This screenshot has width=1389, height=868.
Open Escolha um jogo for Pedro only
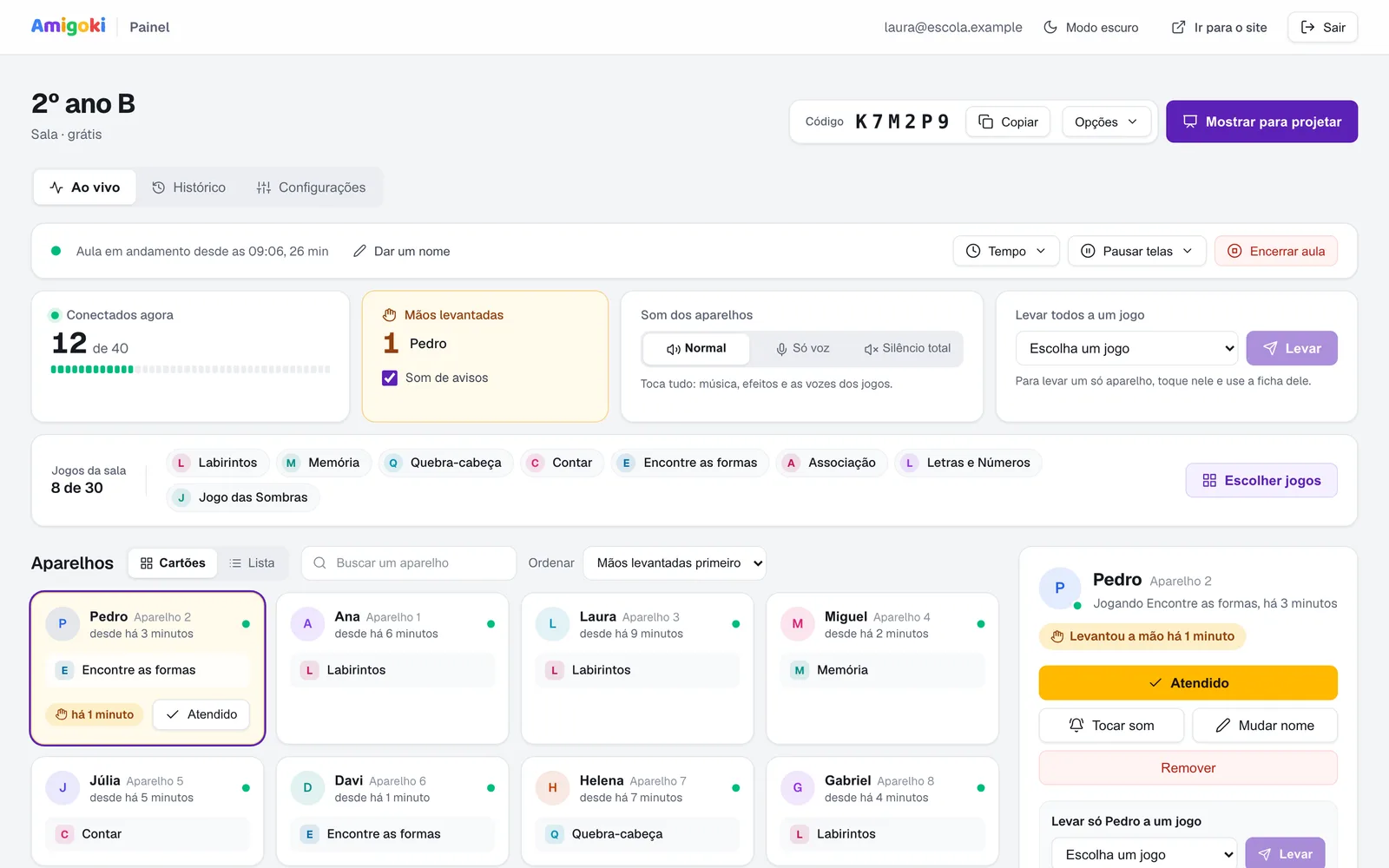coord(1144,854)
